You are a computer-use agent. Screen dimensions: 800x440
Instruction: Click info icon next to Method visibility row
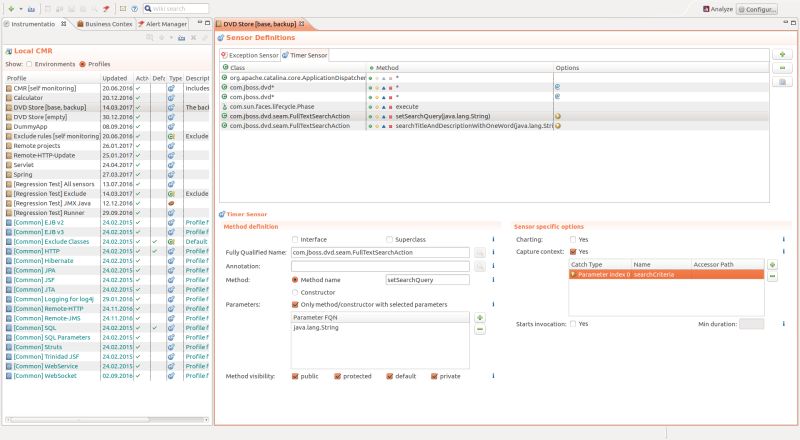tap(493, 376)
